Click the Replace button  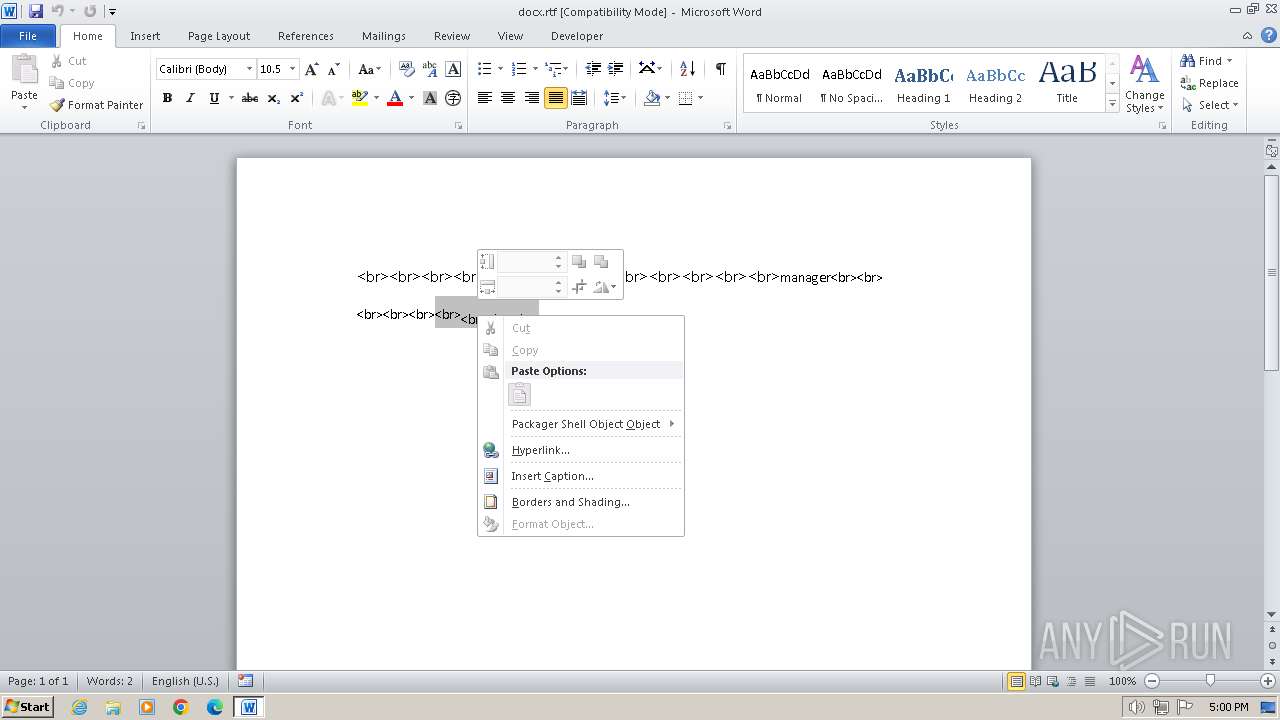(1209, 83)
